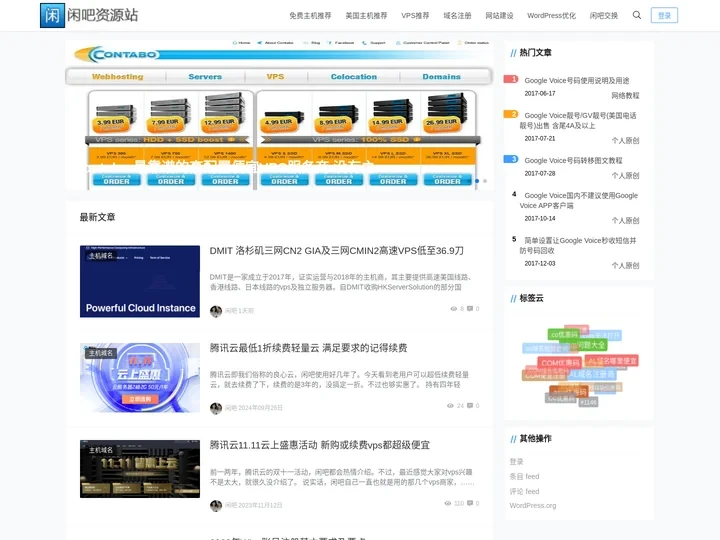Click views eye icon showing 24

(x=450, y=405)
